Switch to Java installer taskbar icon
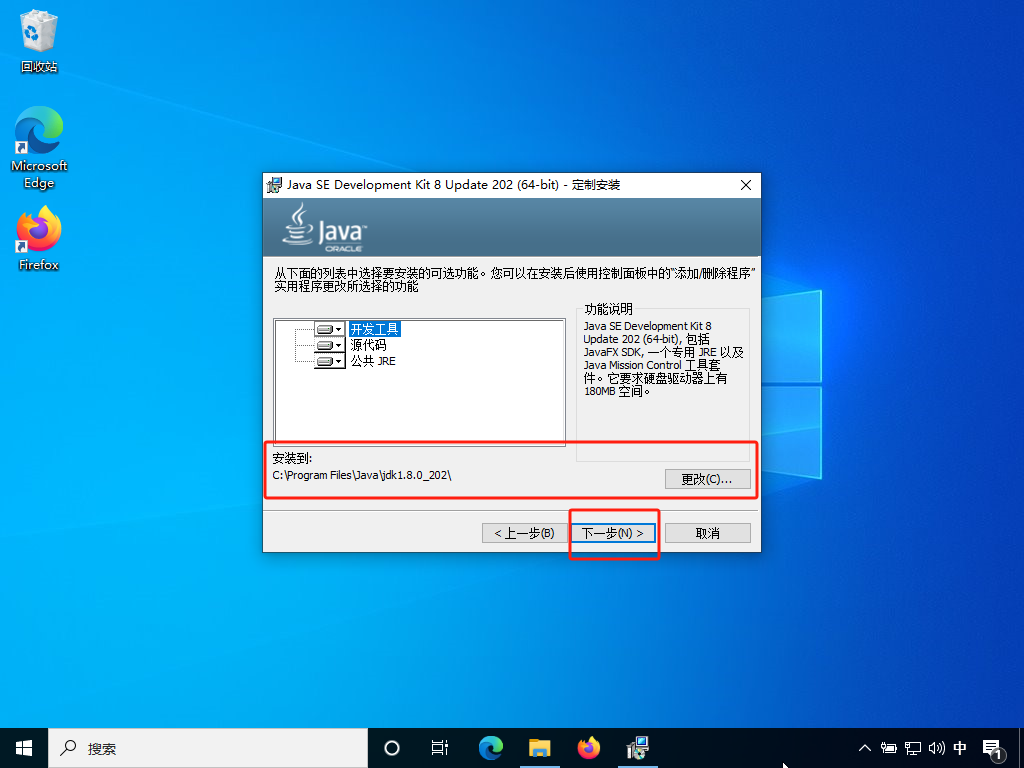The image size is (1024, 768). click(x=637, y=748)
